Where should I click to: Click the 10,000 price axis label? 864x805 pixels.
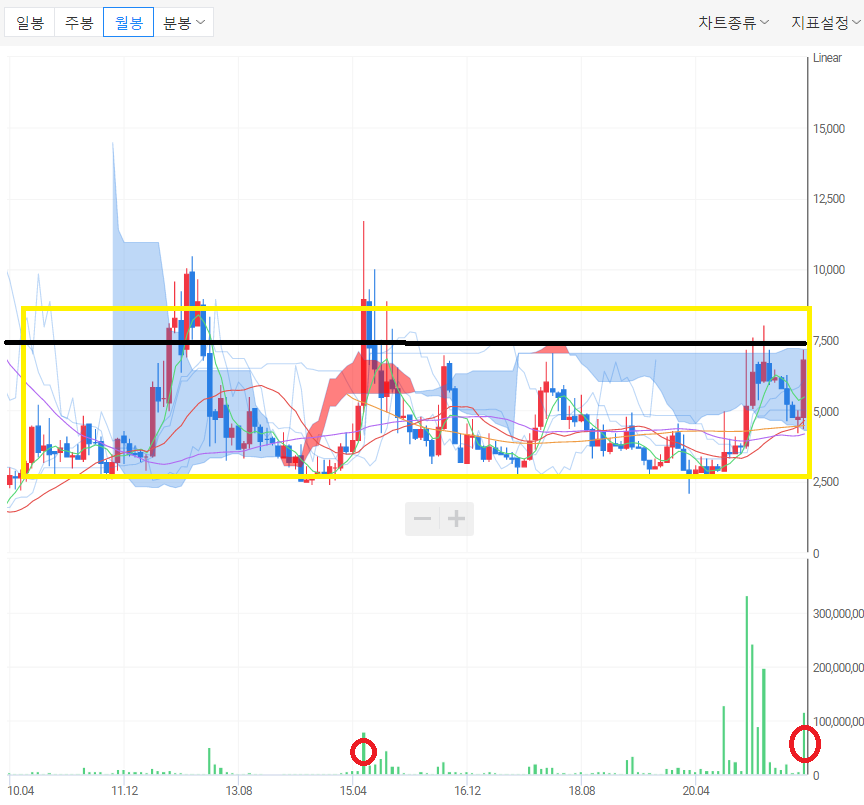[x=829, y=269]
